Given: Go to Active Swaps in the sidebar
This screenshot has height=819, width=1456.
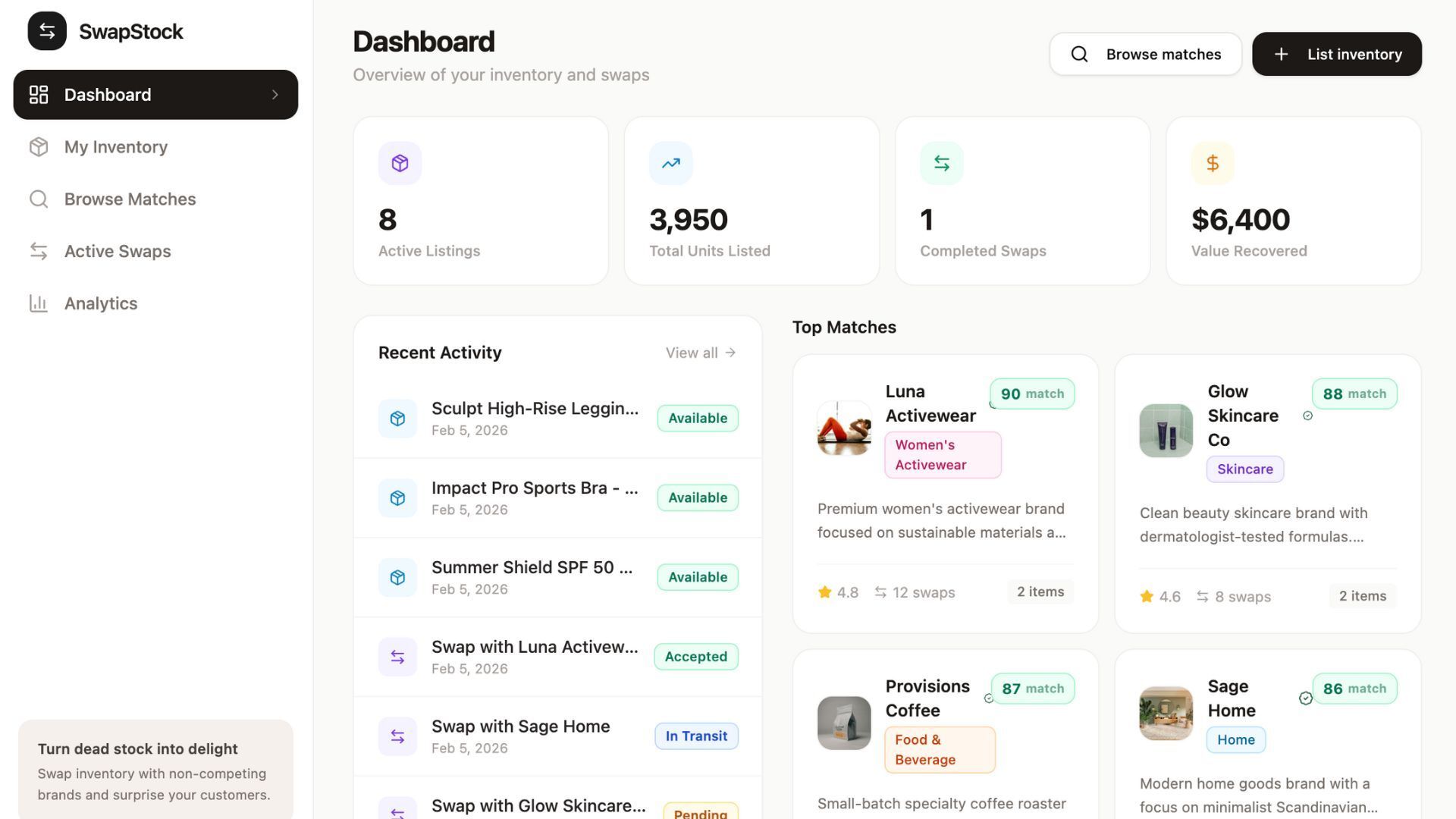Looking at the screenshot, I should pos(118,251).
